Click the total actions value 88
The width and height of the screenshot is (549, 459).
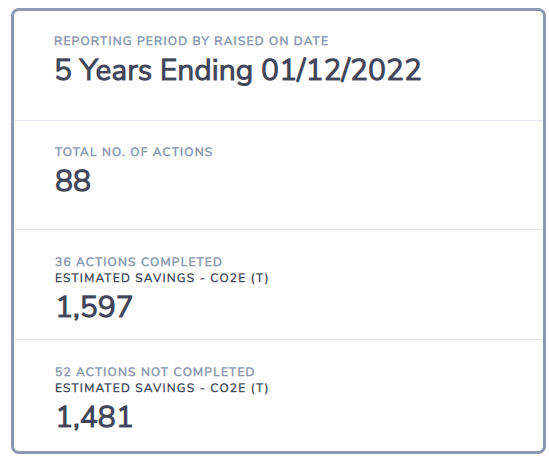coord(73,181)
